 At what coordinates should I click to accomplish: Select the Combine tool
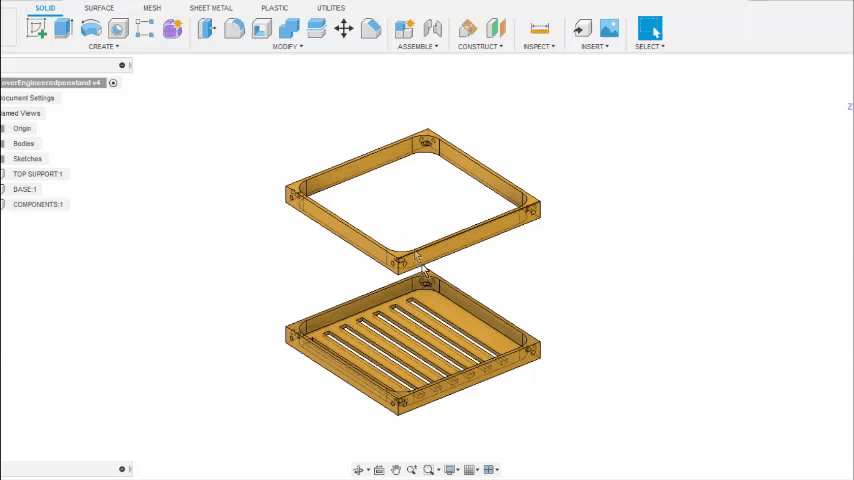click(x=289, y=28)
